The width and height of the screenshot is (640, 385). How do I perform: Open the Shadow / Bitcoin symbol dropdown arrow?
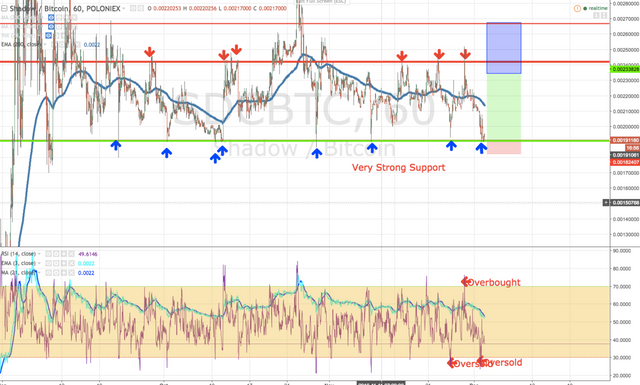tap(123, 8)
